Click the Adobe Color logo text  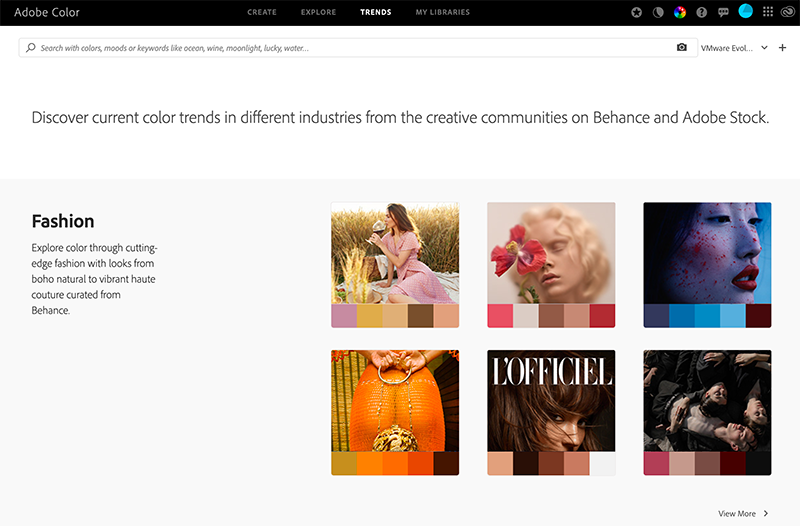tap(47, 13)
